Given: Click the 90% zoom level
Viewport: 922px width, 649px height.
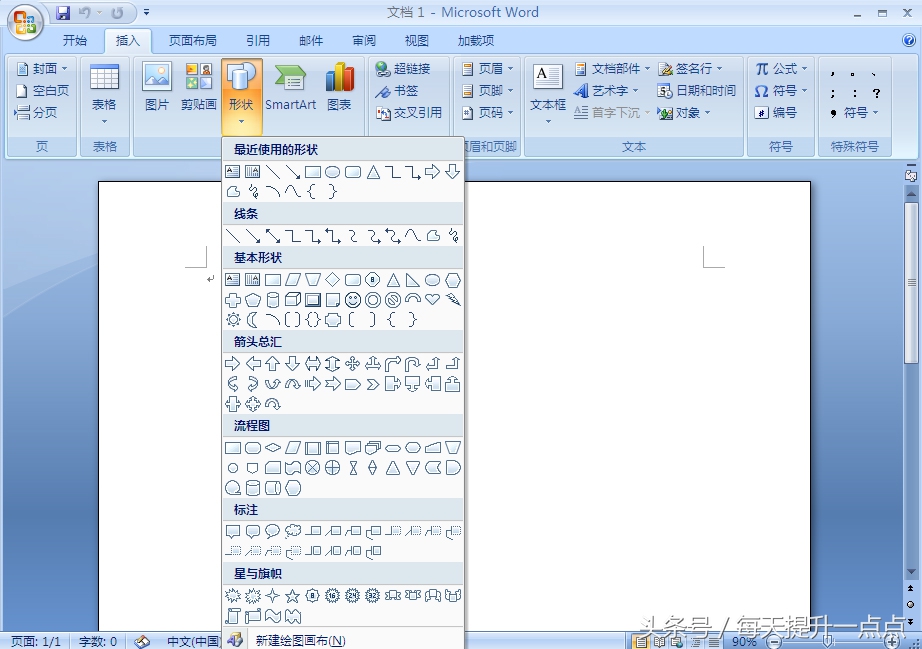Looking at the screenshot, I should click(744, 641).
